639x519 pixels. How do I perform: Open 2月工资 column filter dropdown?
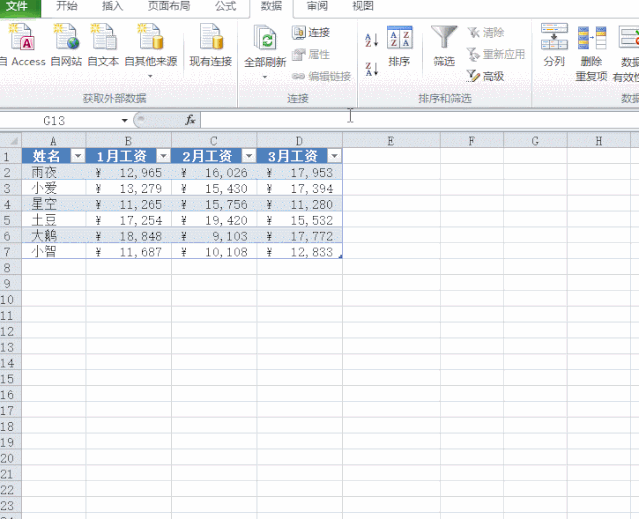(x=249, y=156)
